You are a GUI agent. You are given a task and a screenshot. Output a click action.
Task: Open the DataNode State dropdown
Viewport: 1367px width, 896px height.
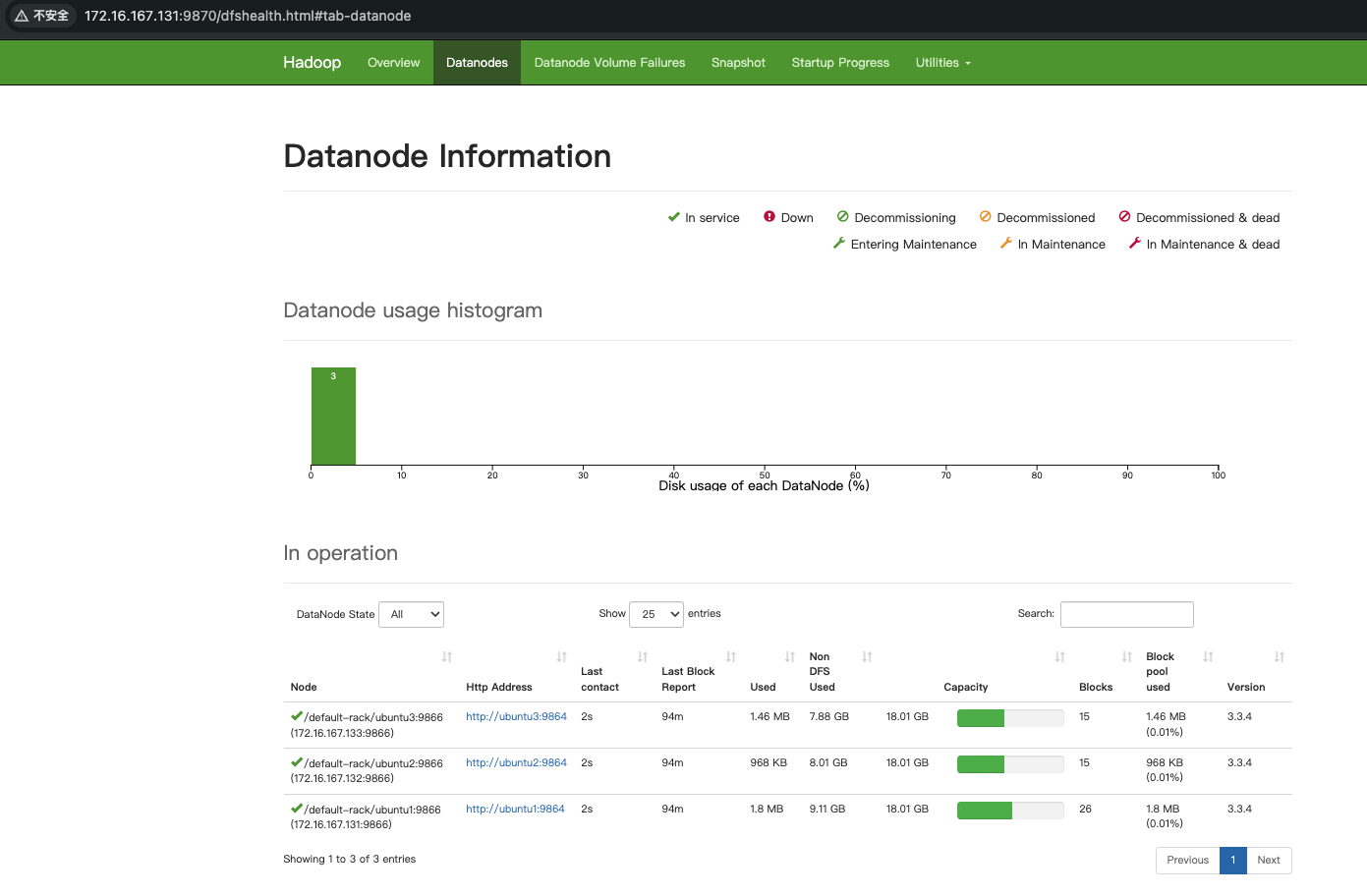[x=411, y=614]
